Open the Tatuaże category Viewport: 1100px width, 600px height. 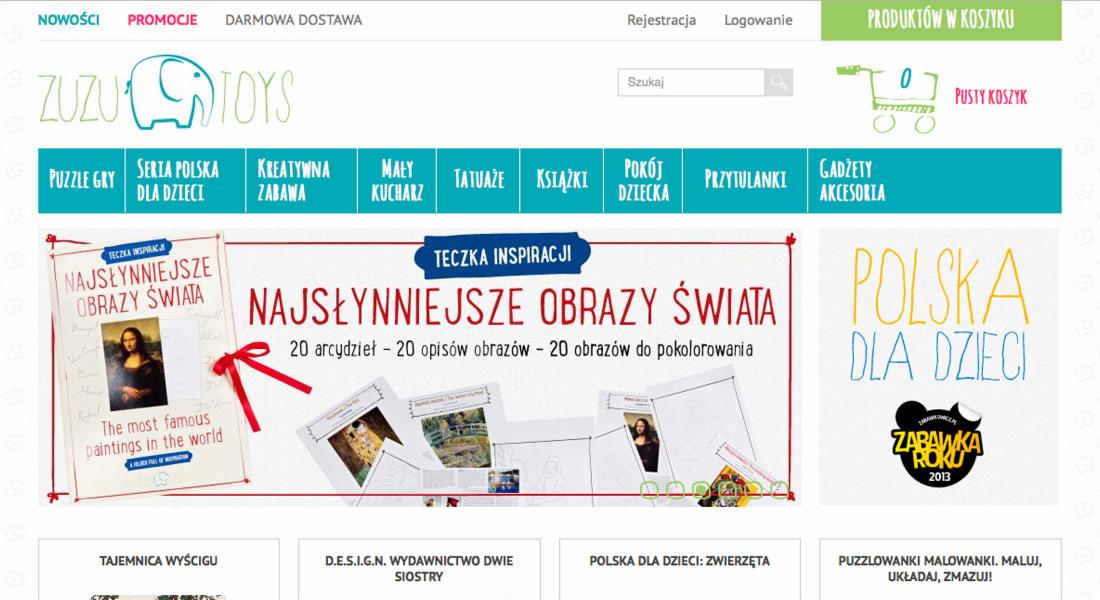(x=477, y=180)
